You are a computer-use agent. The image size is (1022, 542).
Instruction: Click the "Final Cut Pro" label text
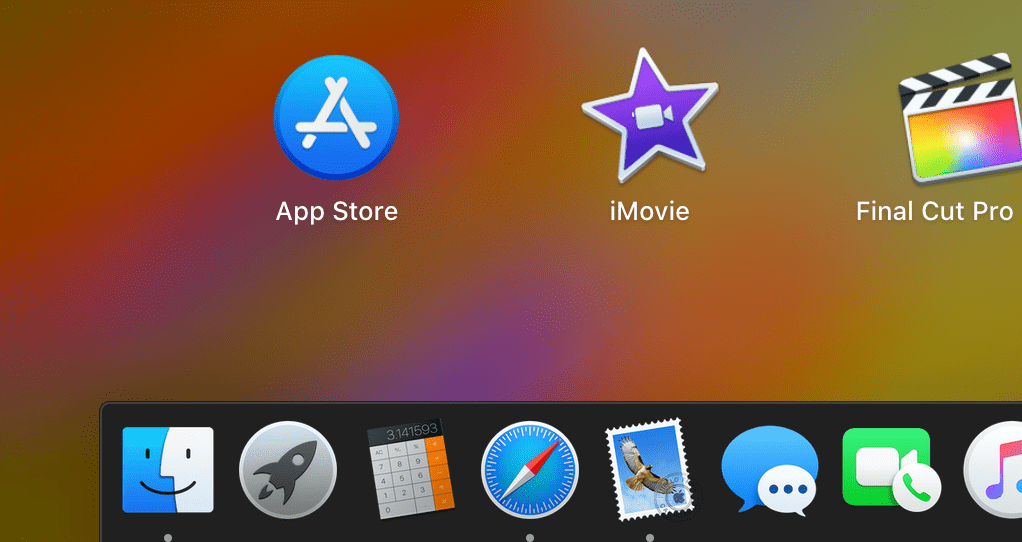(935, 211)
